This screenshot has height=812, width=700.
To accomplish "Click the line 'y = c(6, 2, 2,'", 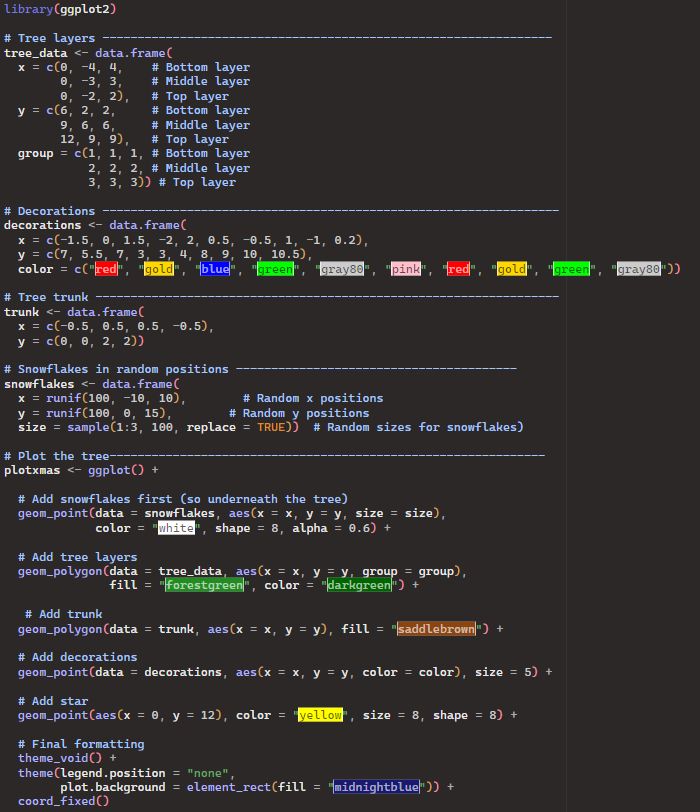I will [67, 110].
